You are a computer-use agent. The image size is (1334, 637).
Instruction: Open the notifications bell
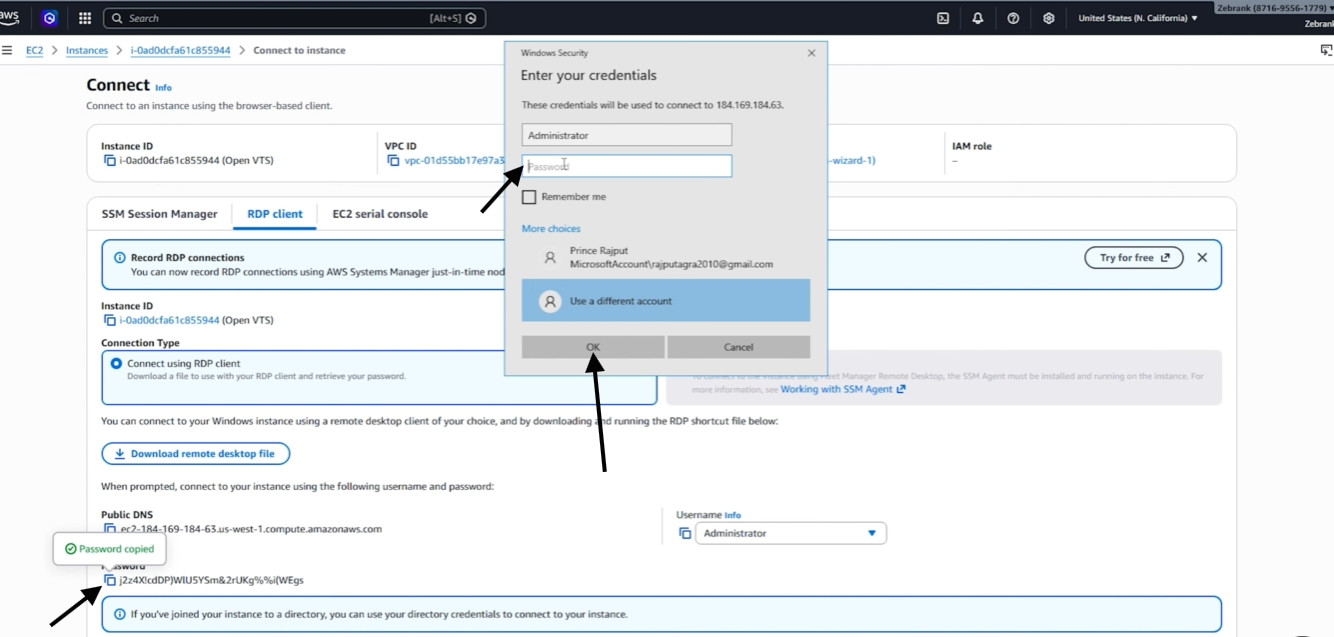(x=978, y=18)
